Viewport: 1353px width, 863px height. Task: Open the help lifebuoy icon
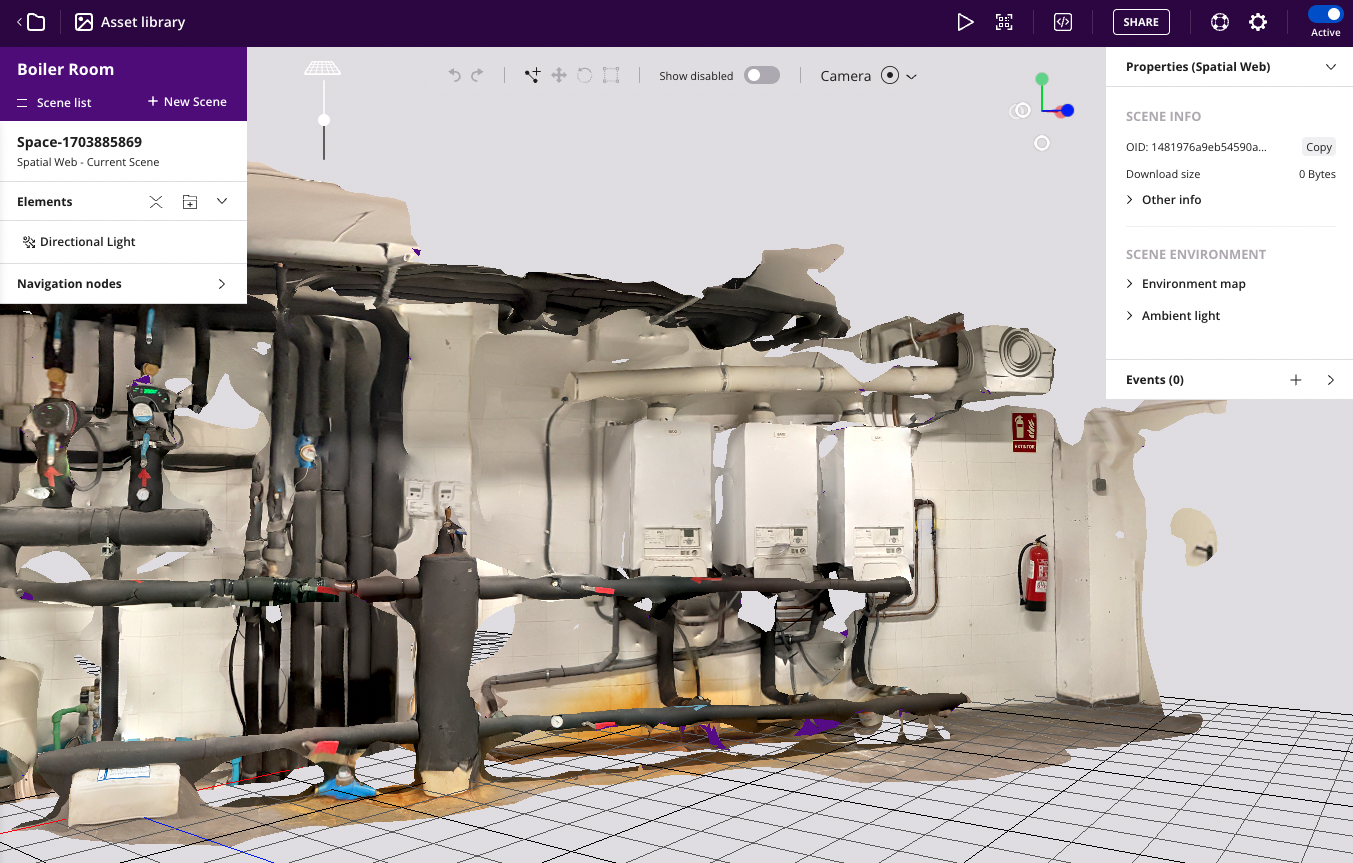click(1219, 22)
